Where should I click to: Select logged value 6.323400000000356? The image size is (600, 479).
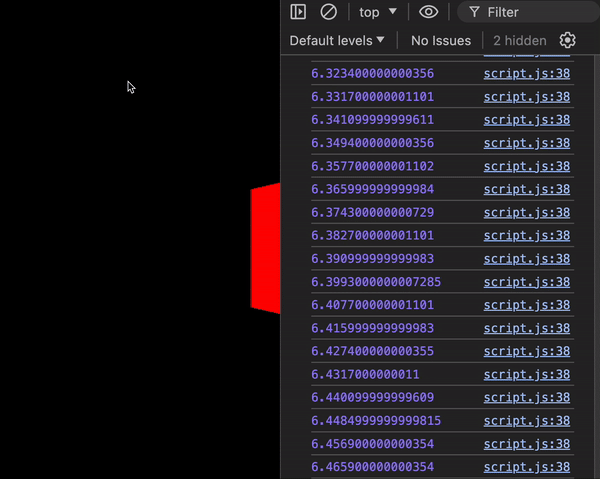coord(372,73)
